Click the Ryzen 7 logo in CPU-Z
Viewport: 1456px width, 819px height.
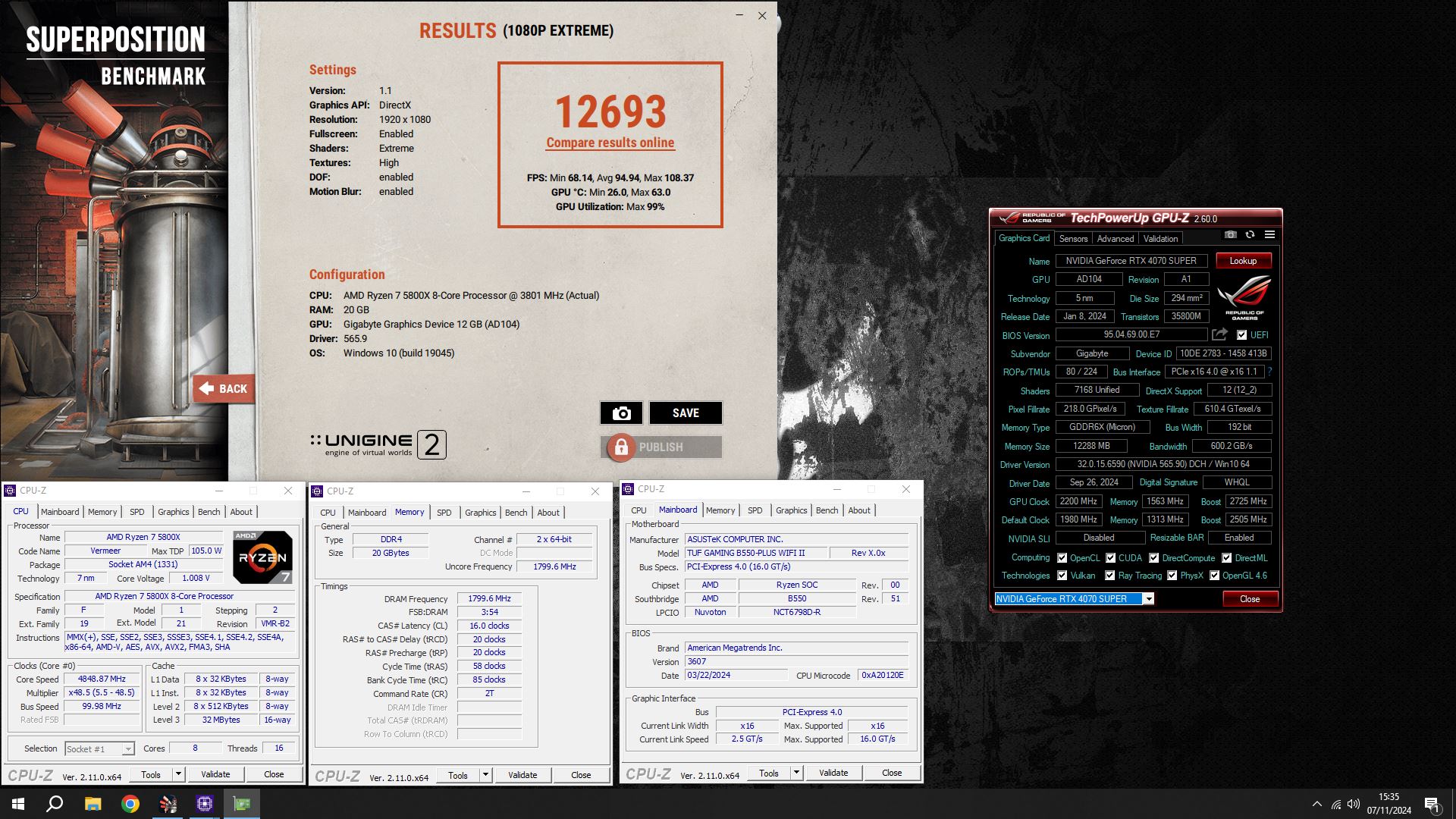click(x=262, y=557)
